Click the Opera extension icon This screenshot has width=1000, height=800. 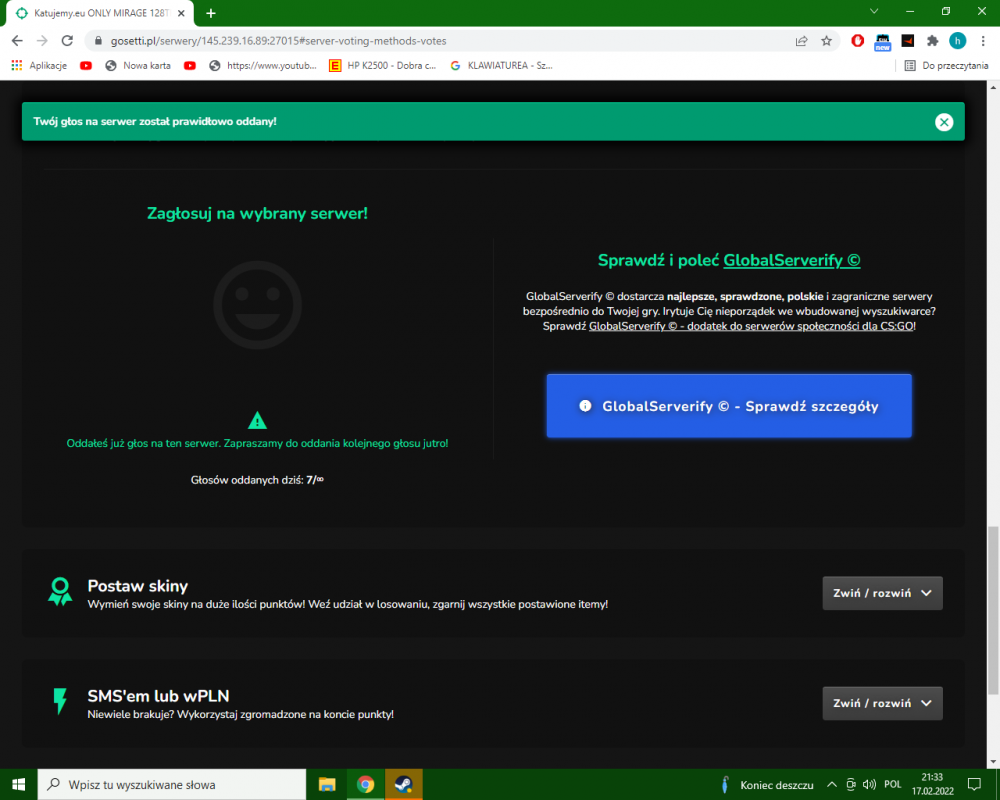click(858, 41)
